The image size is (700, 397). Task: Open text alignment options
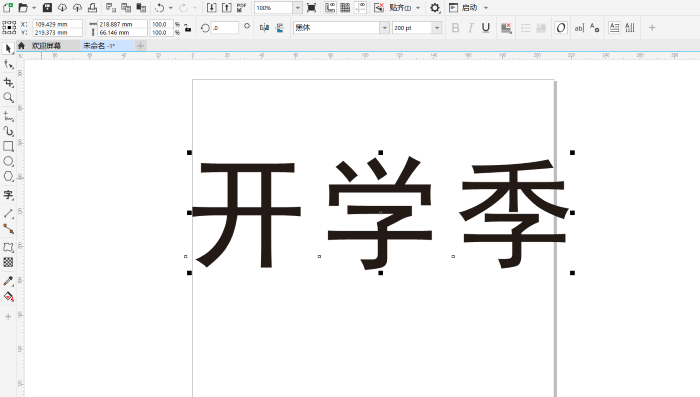coord(505,28)
